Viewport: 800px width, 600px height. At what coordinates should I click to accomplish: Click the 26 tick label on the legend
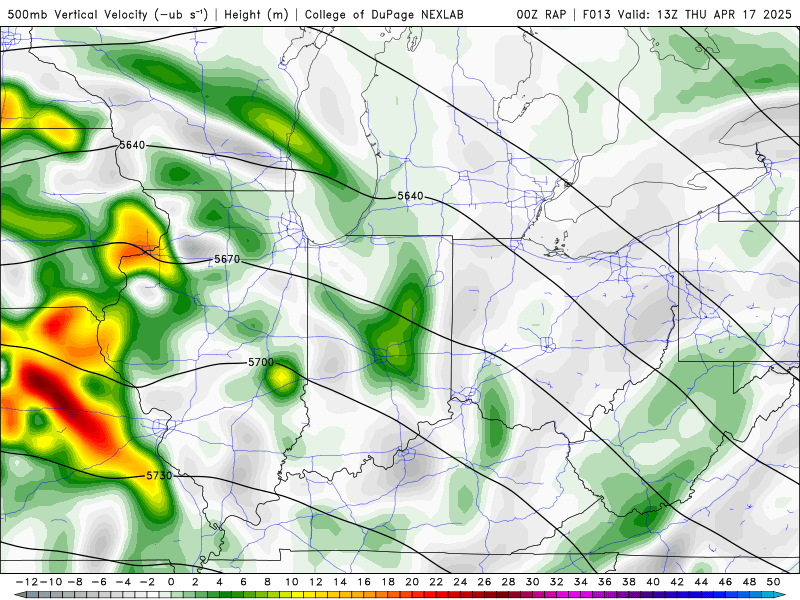tap(484, 582)
